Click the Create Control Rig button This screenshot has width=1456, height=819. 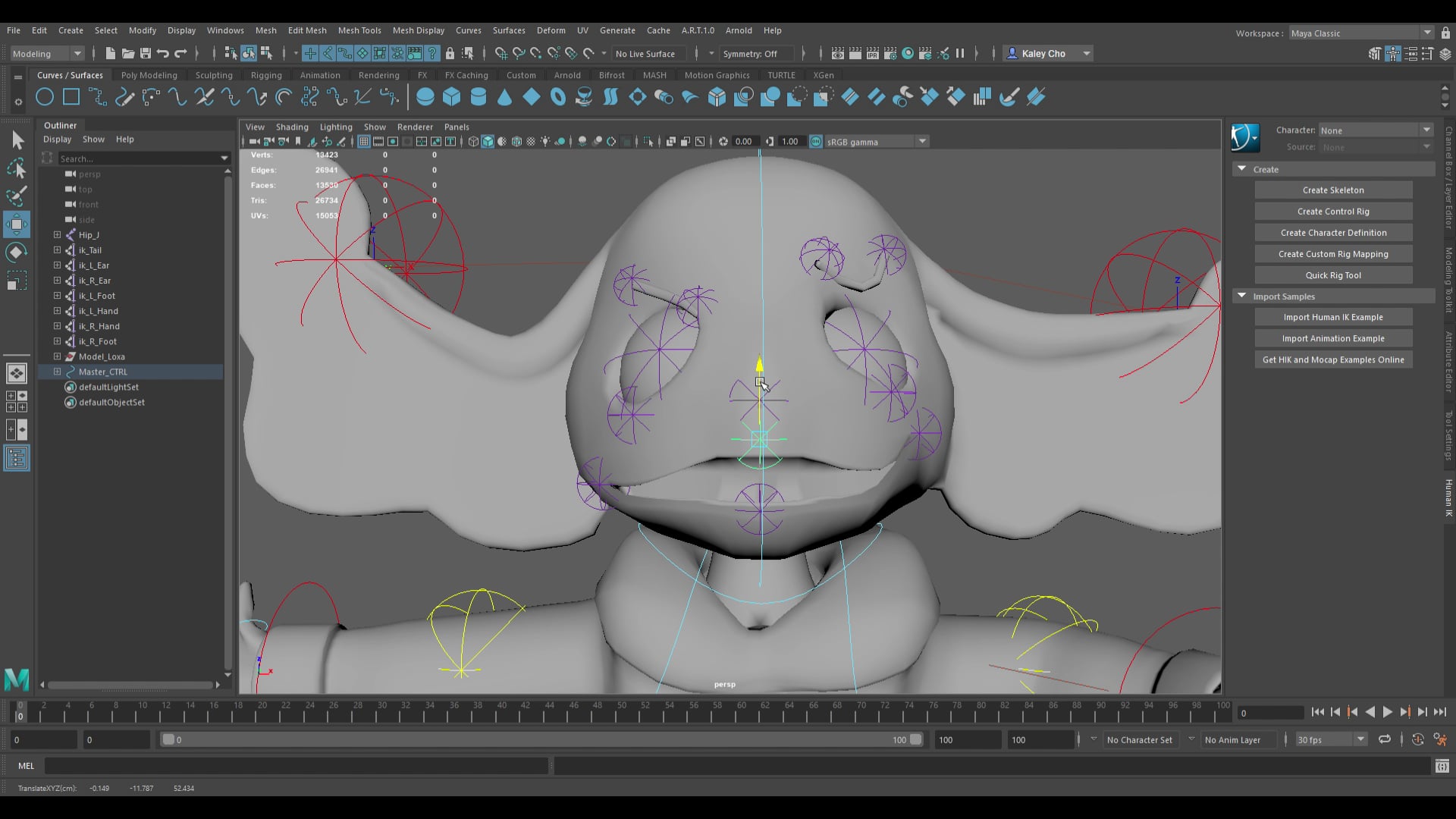coord(1332,211)
